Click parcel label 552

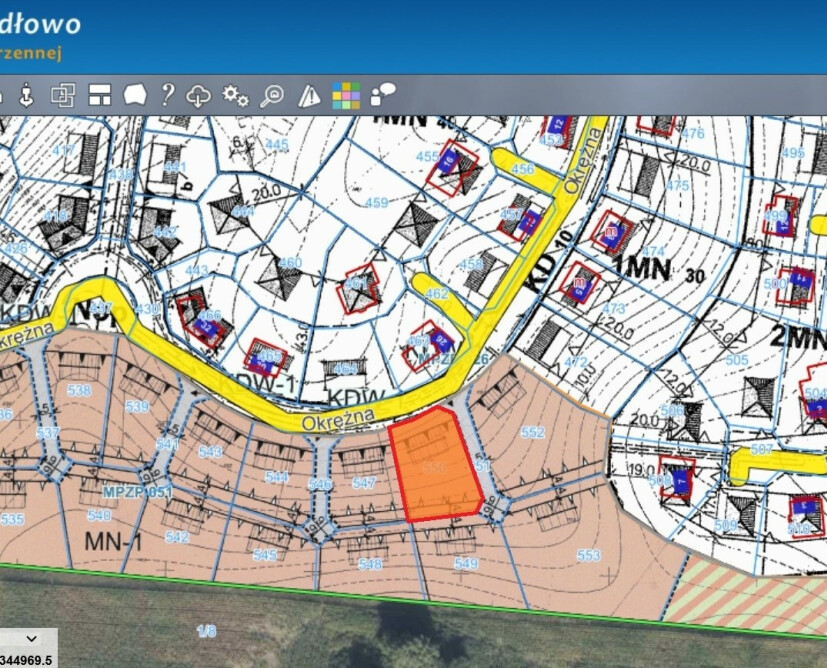coord(533,432)
